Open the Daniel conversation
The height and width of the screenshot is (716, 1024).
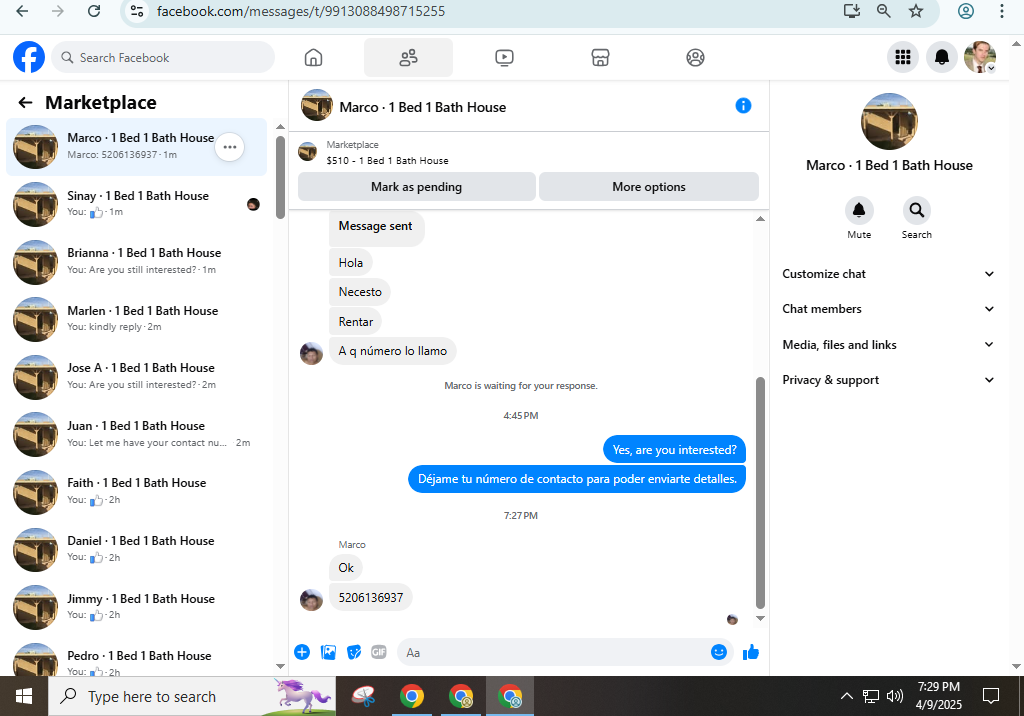click(x=136, y=549)
